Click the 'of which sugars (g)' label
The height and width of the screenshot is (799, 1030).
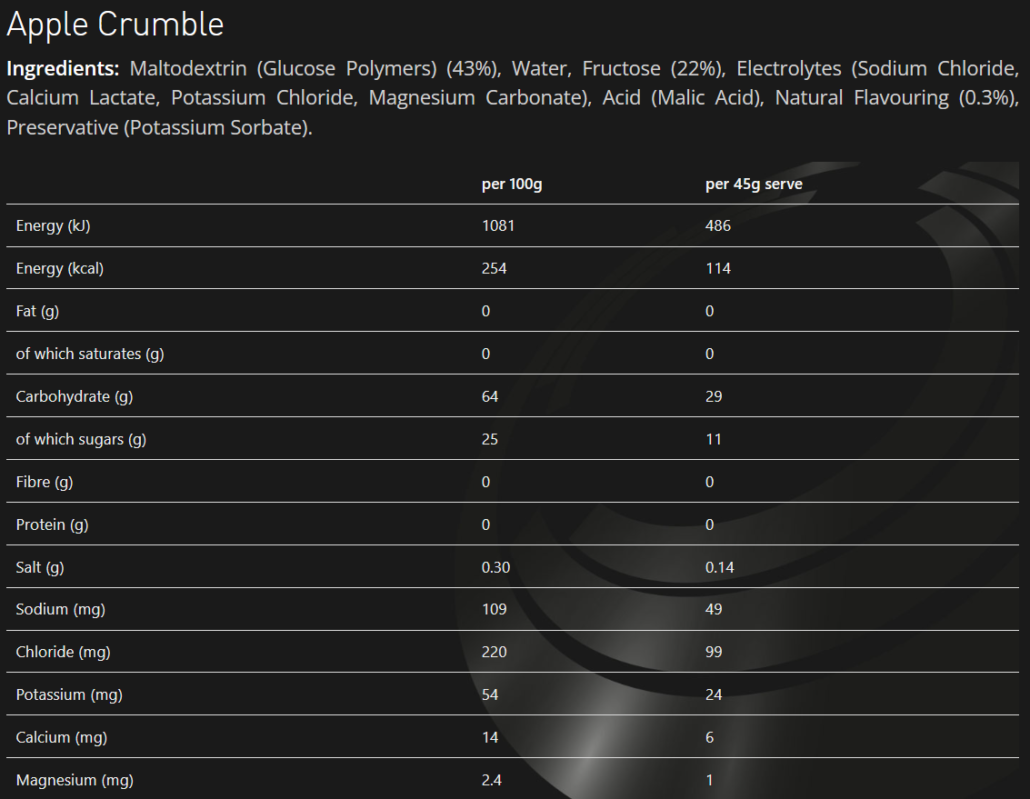point(81,439)
